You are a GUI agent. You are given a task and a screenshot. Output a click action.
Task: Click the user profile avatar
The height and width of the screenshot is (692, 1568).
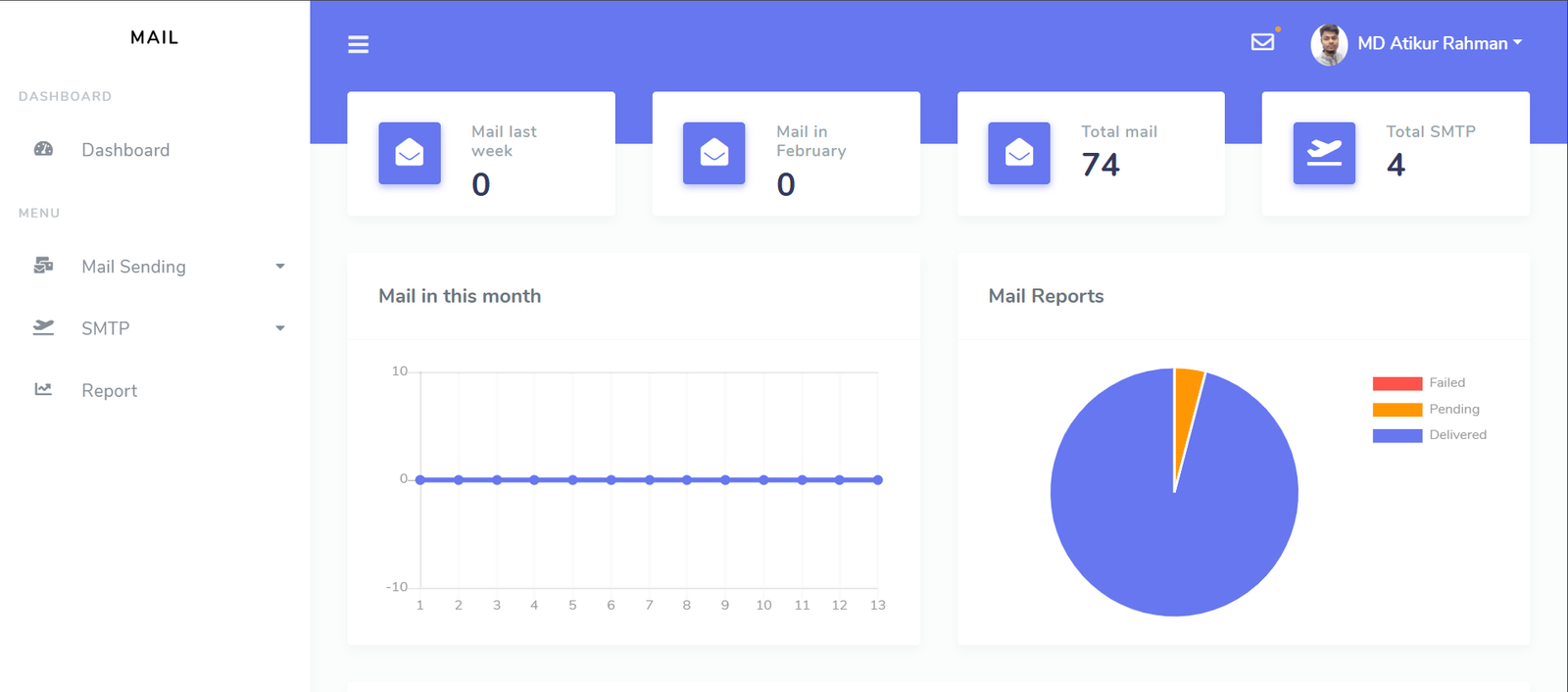(1329, 44)
